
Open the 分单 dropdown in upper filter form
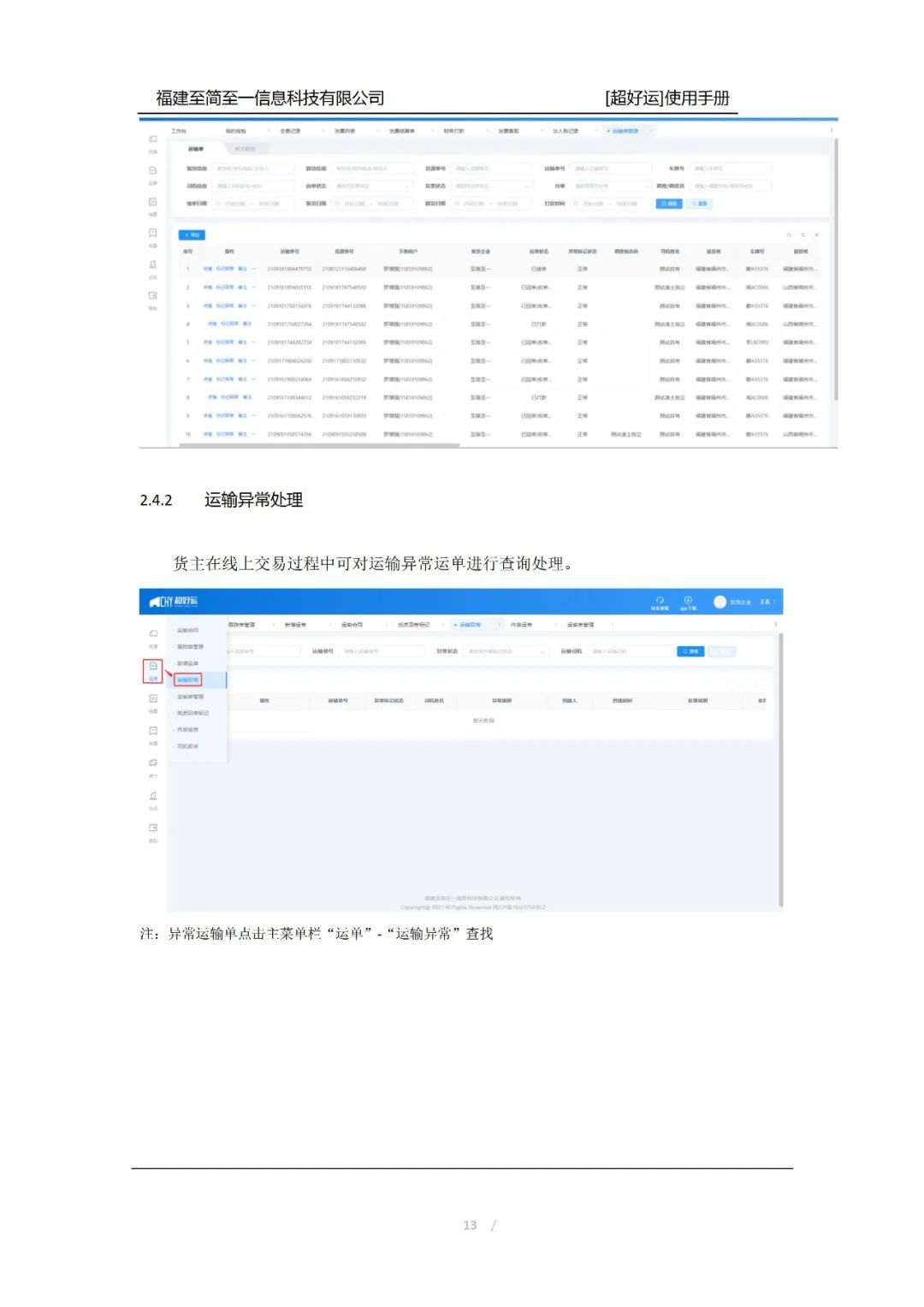point(611,186)
